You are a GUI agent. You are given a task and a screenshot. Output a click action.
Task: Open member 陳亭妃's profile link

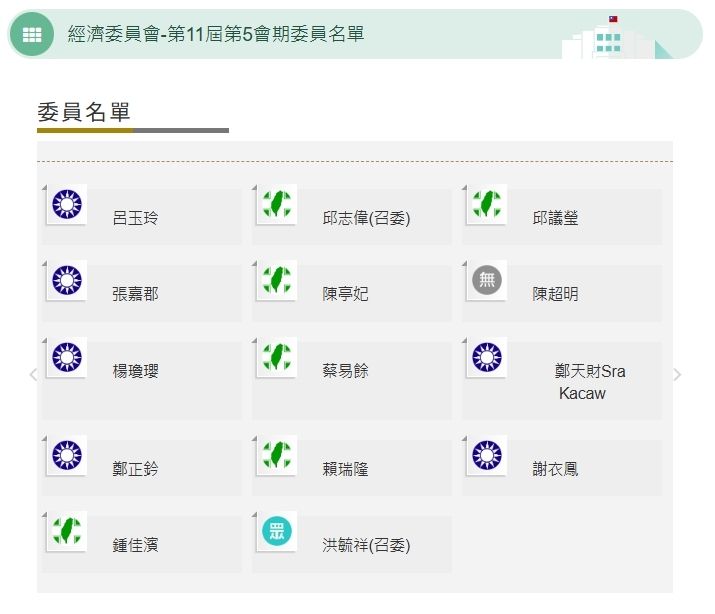pyautogui.click(x=345, y=294)
